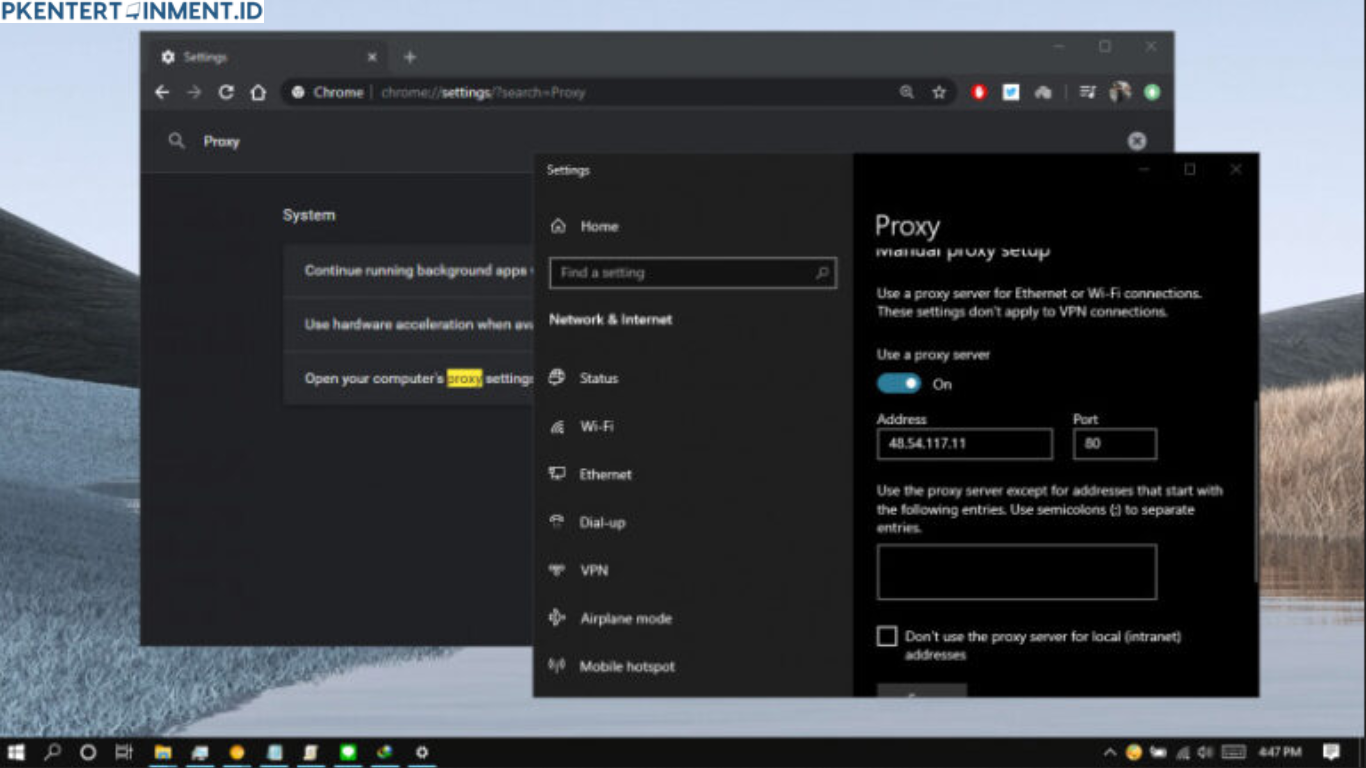Click the red Opera extension icon in Chrome
This screenshot has width=1366, height=768.
(979, 92)
